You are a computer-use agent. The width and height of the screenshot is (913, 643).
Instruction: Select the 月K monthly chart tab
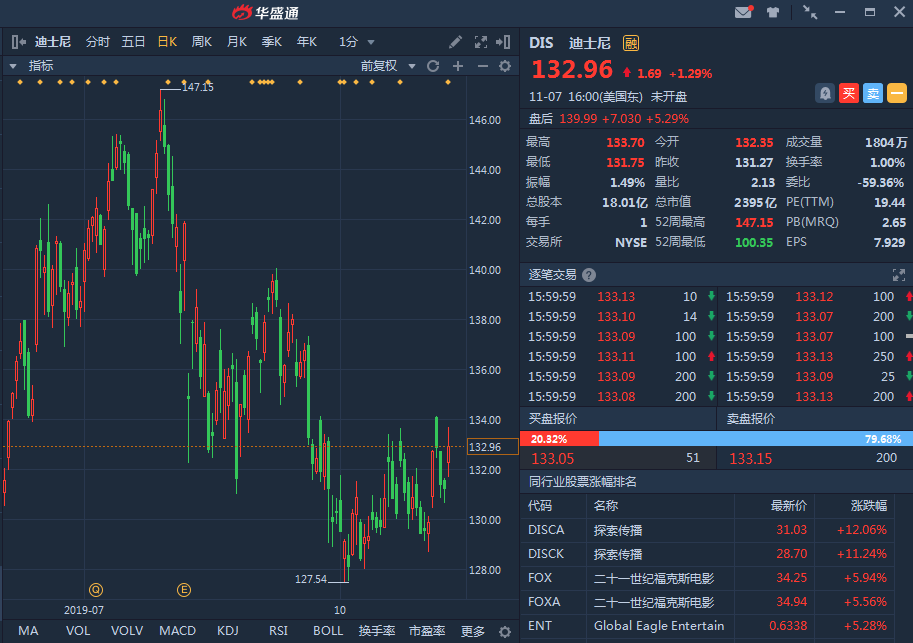pos(236,42)
